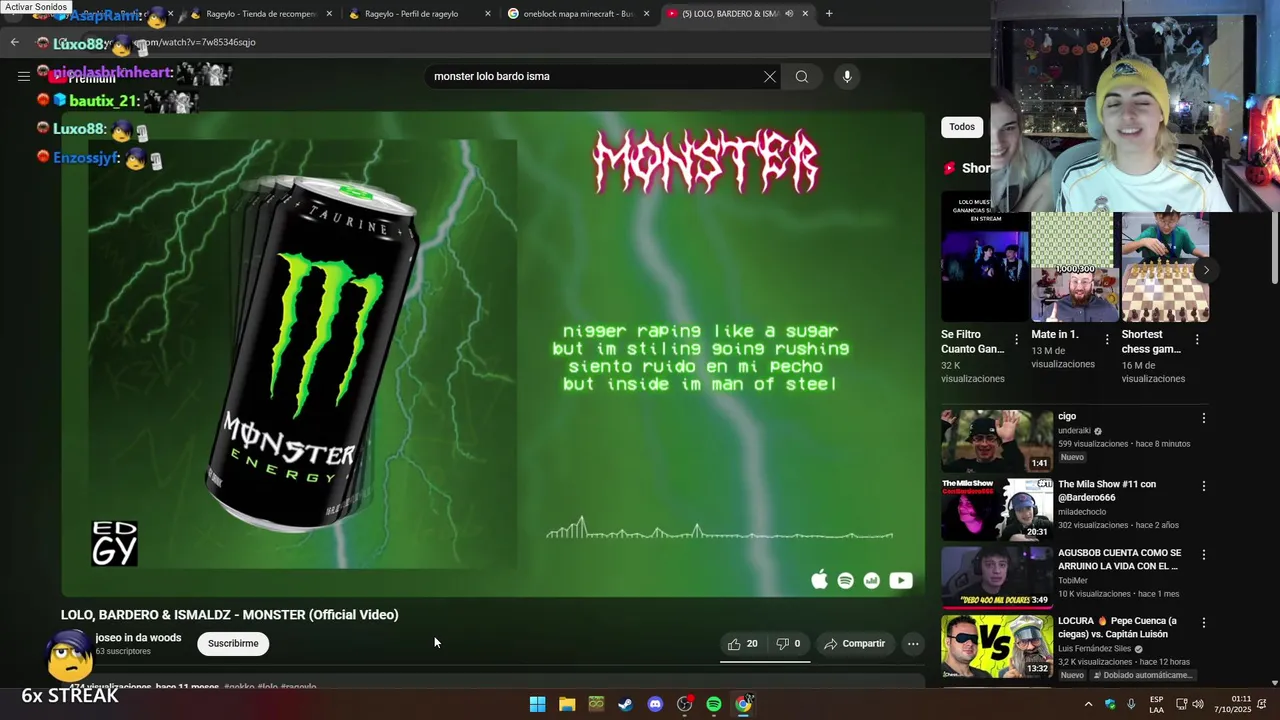This screenshot has width=1280, height=720.
Task: Click the 'Activar Sonidos' label
Action: tap(36, 7)
